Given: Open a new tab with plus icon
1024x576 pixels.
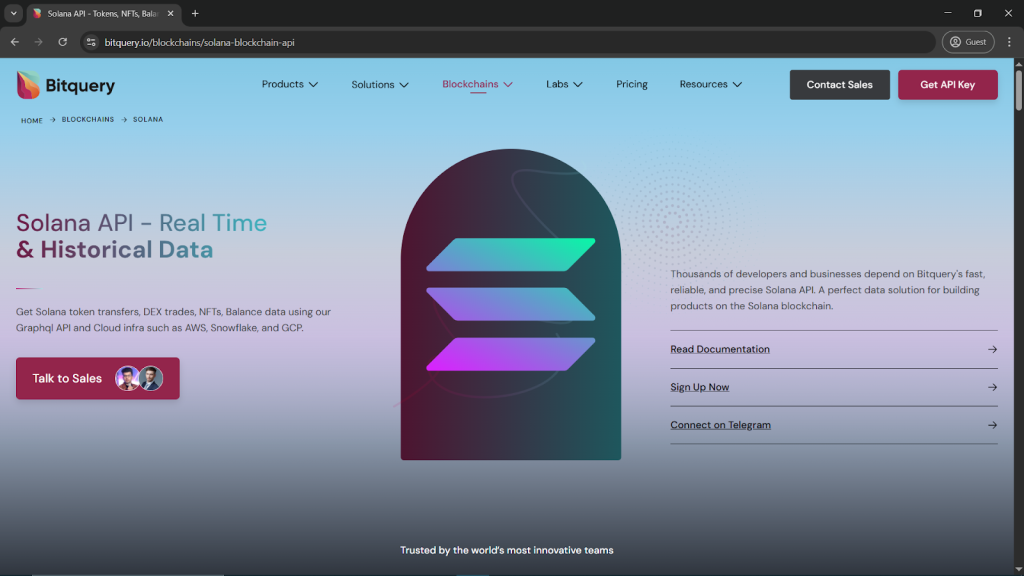Looking at the screenshot, I should 195,13.
